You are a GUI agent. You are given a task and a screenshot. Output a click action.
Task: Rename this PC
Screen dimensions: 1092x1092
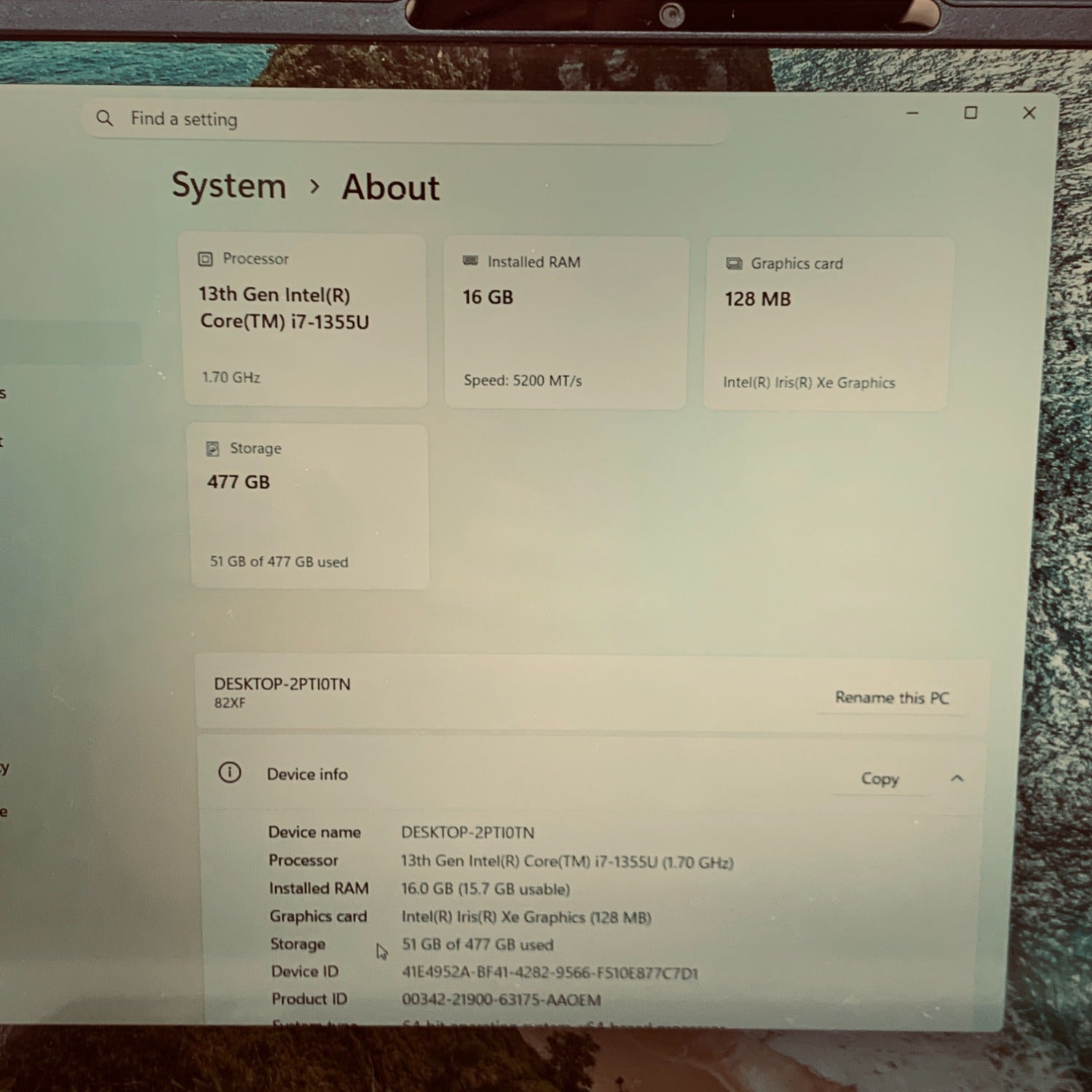(892, 697)
